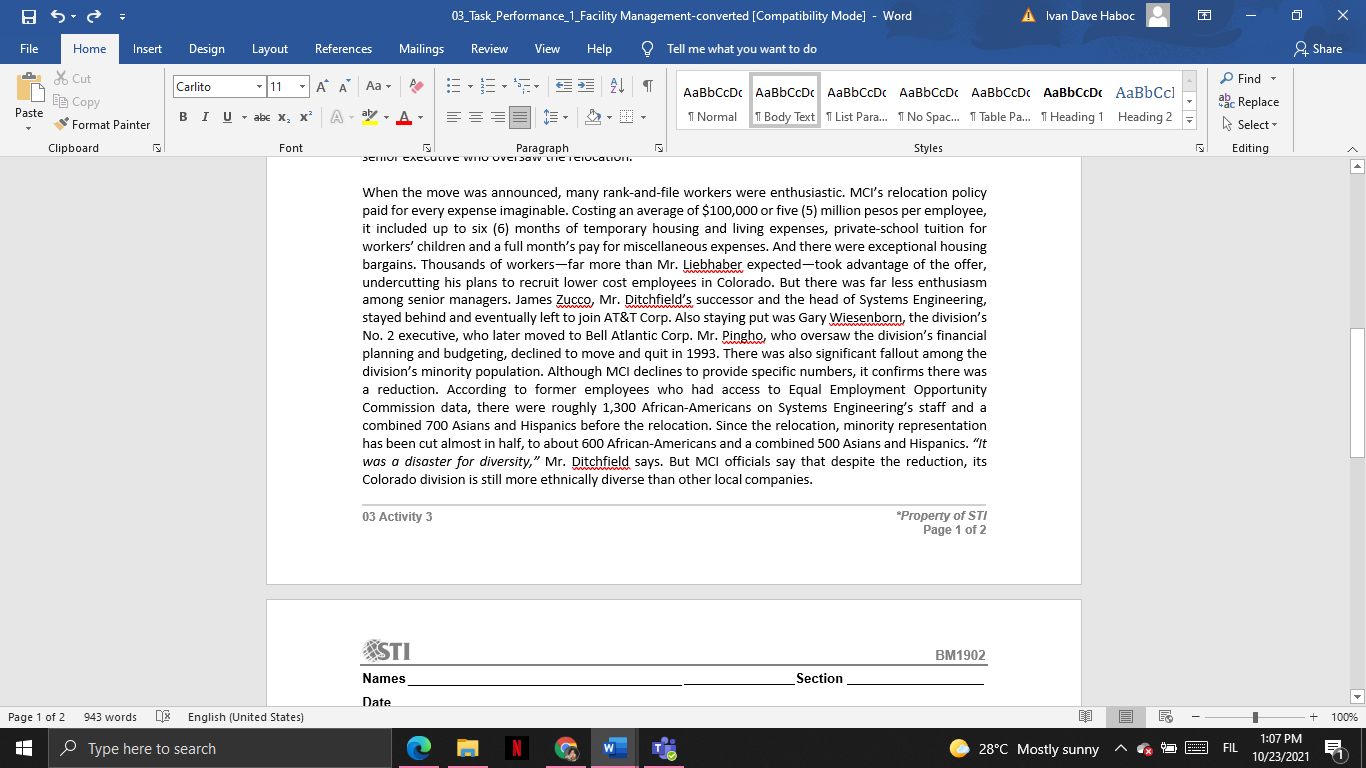This screenshot has height=768, width=1366.
Task: Show or hide paragraph marks
Action: click(x=647, y=87)
